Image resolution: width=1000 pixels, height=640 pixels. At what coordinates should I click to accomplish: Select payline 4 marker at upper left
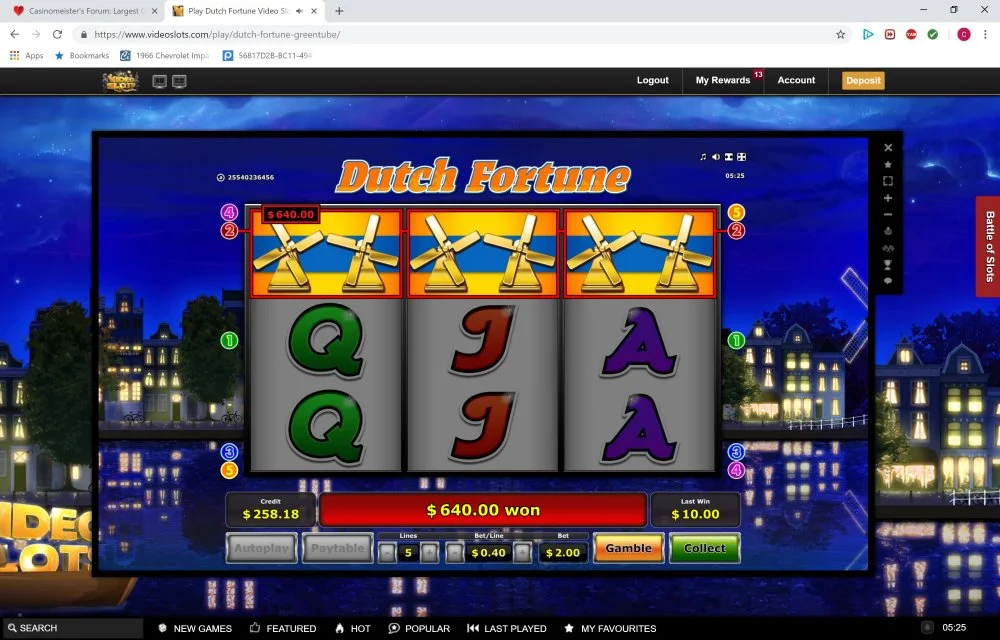(229, 212)
